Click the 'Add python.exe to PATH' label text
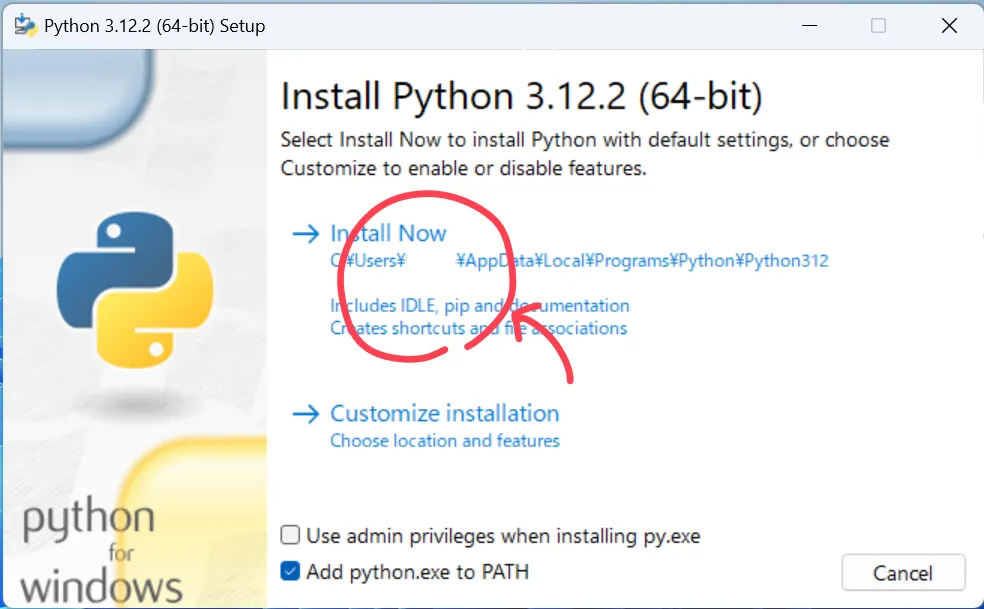The height and width of the screenshot is (609, 984). pos(417,572)
